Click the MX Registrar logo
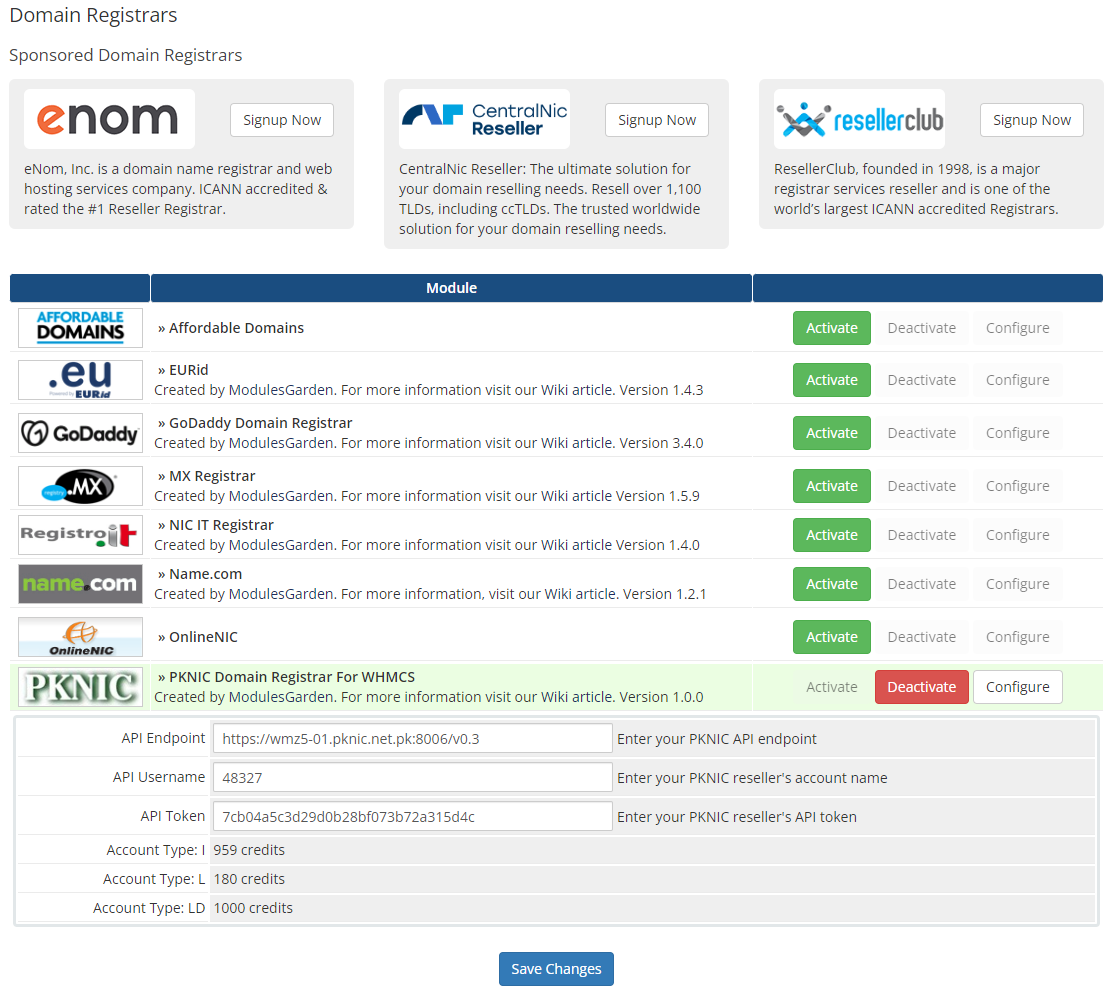Viewport: 1119px width, 996px height. click(x=81, y=486)
